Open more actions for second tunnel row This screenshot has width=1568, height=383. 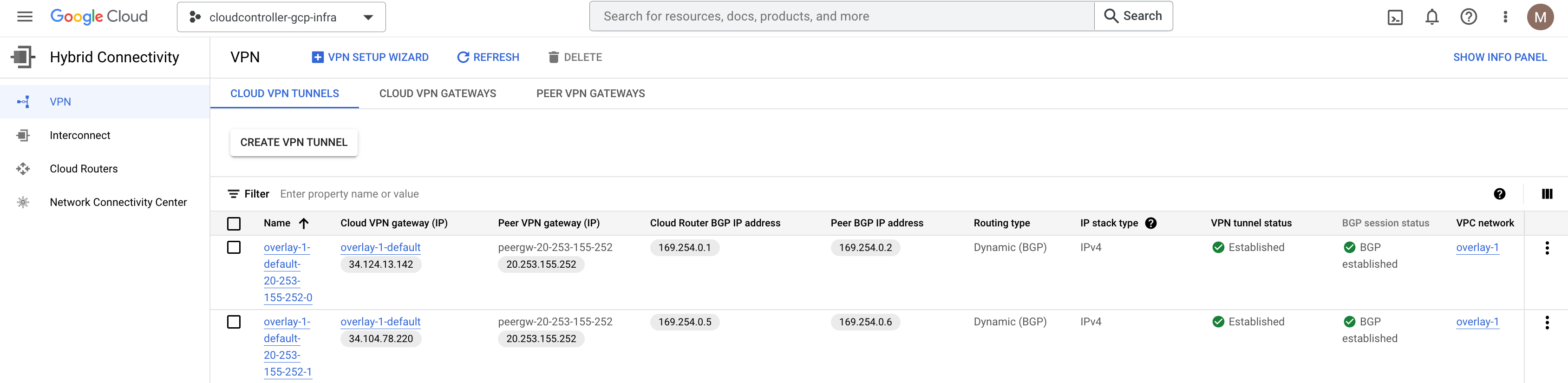pyautogui.click(x=1547, y=322)
